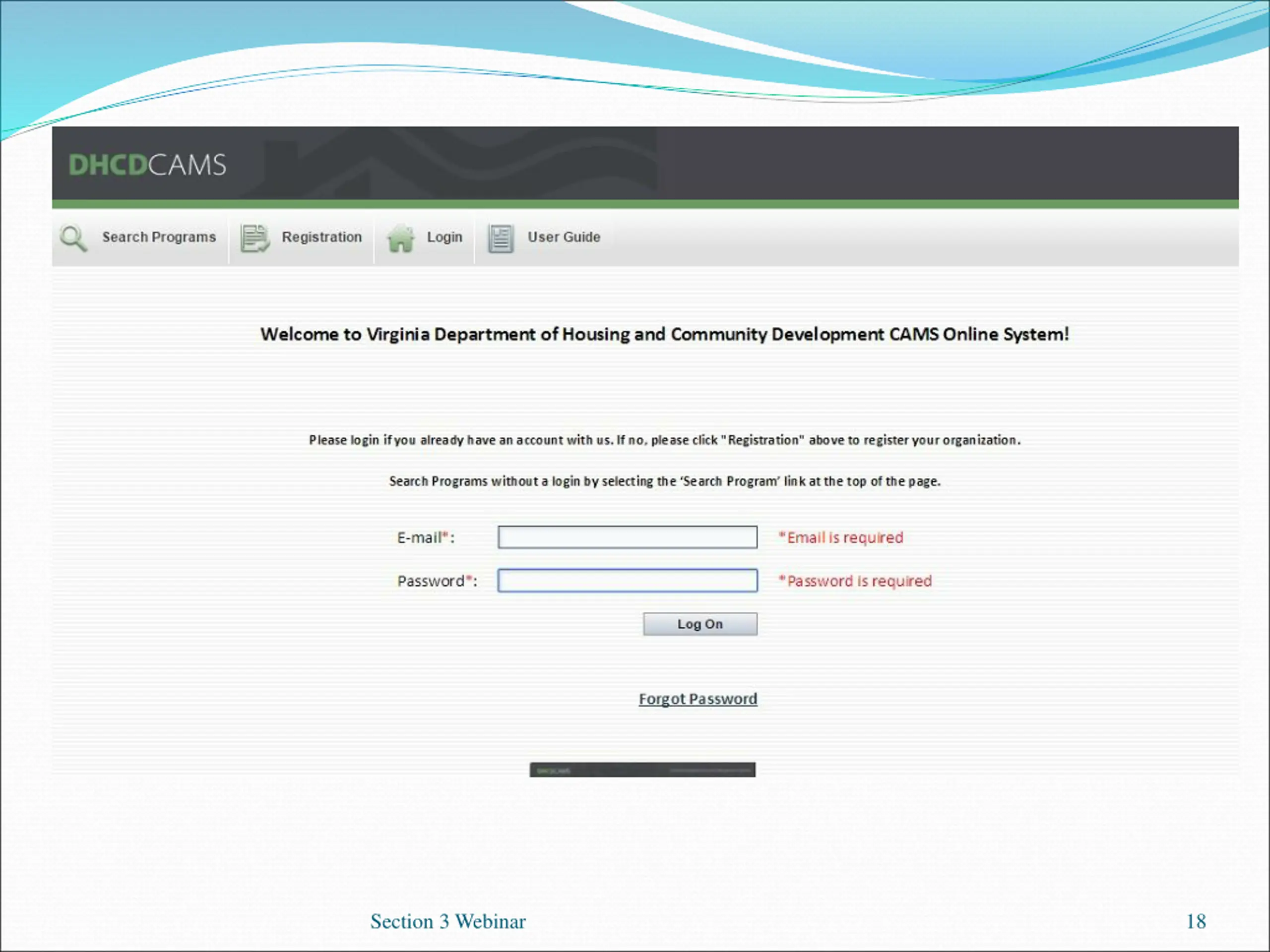Click the 'Password is required' error message
1270x952 pixels.
point(855,581)
